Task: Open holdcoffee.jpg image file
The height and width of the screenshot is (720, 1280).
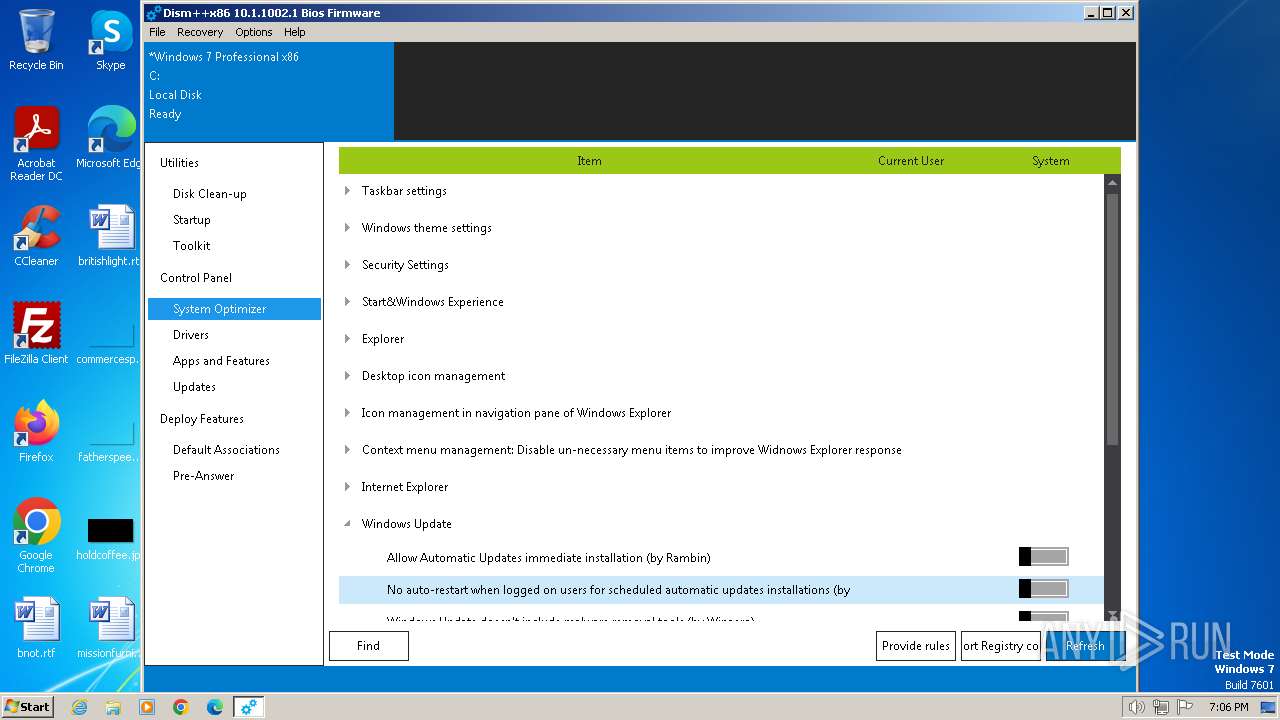Action: (x=109, y=538)
